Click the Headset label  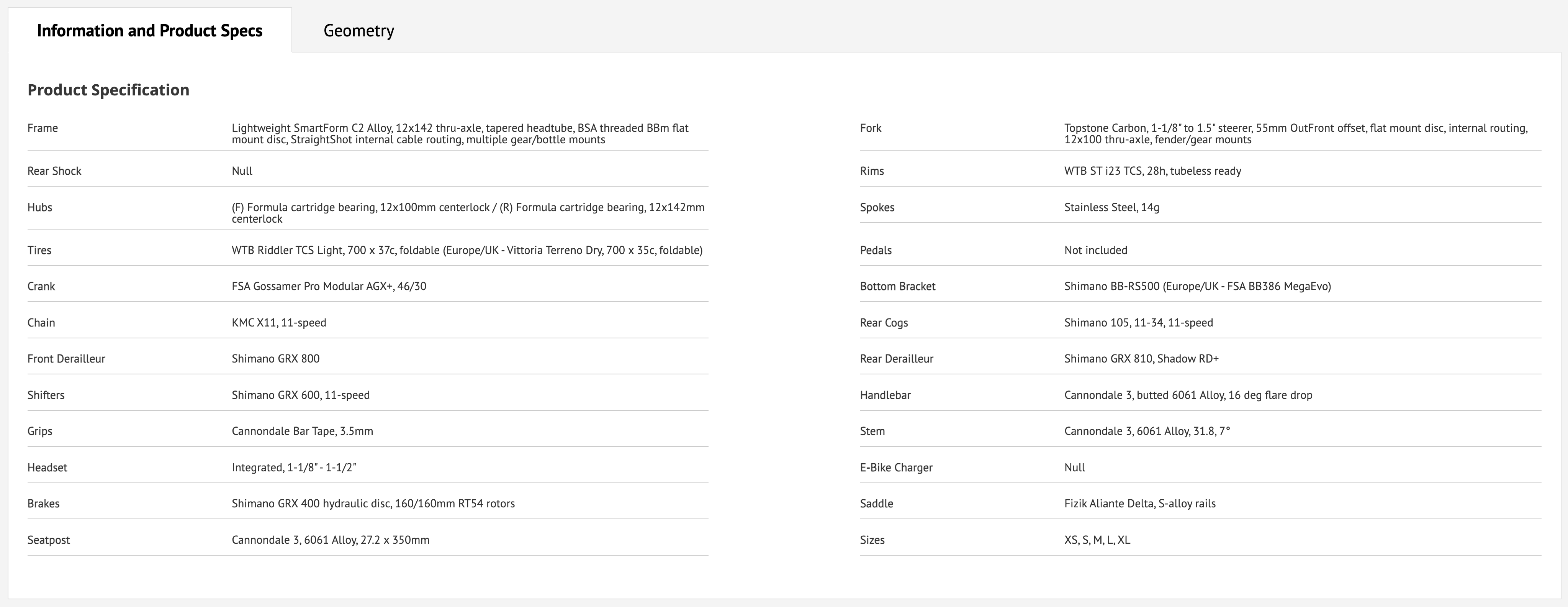click(x=47, y=468)
